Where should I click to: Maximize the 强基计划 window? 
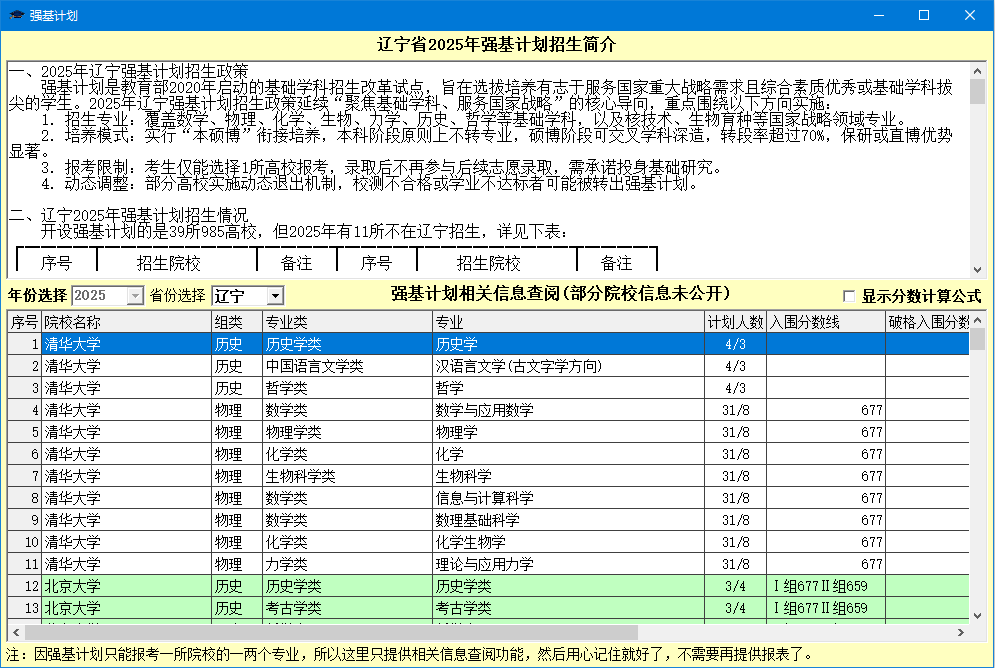[924, 15]
